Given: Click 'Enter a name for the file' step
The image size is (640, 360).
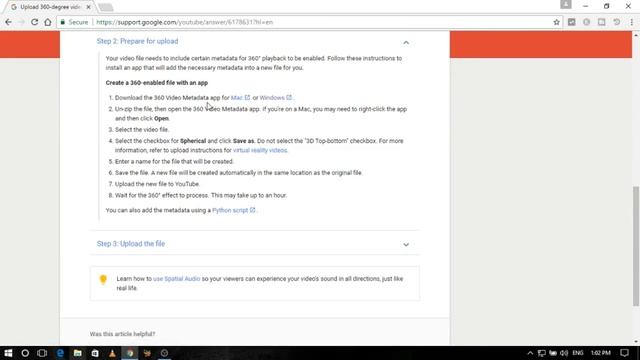Looking at the screenshot, I should [x=174, y=162].
